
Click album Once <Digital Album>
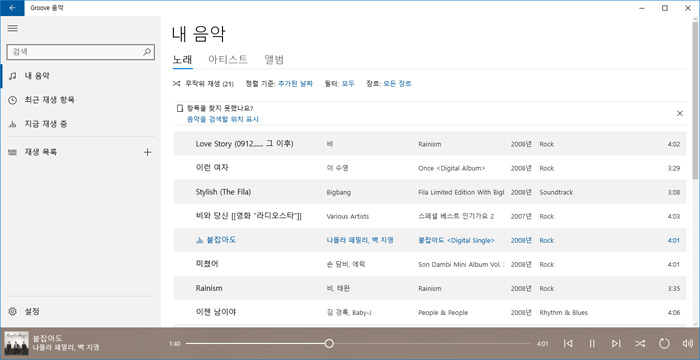452,168
